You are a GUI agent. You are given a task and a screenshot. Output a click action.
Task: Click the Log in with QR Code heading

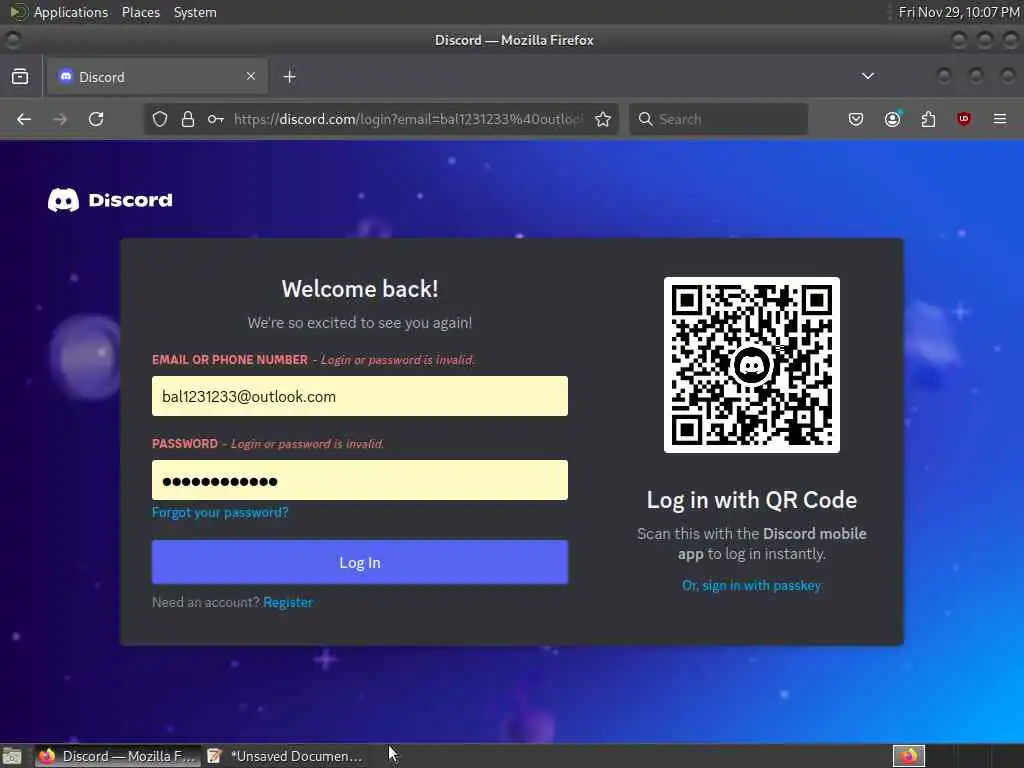[752, 500]
